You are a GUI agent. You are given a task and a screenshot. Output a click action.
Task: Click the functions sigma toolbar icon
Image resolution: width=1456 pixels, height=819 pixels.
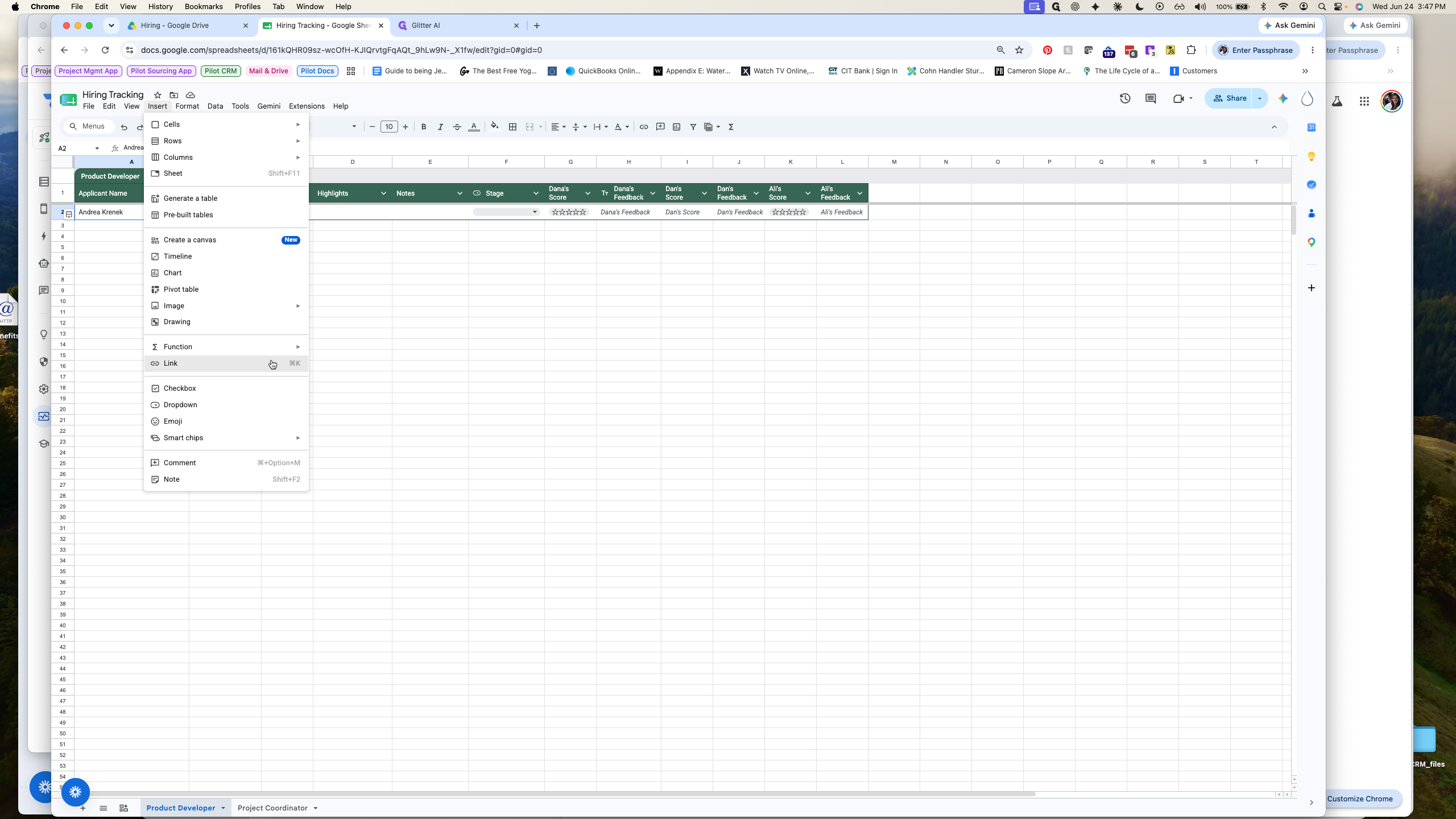[x=731, y=127]
